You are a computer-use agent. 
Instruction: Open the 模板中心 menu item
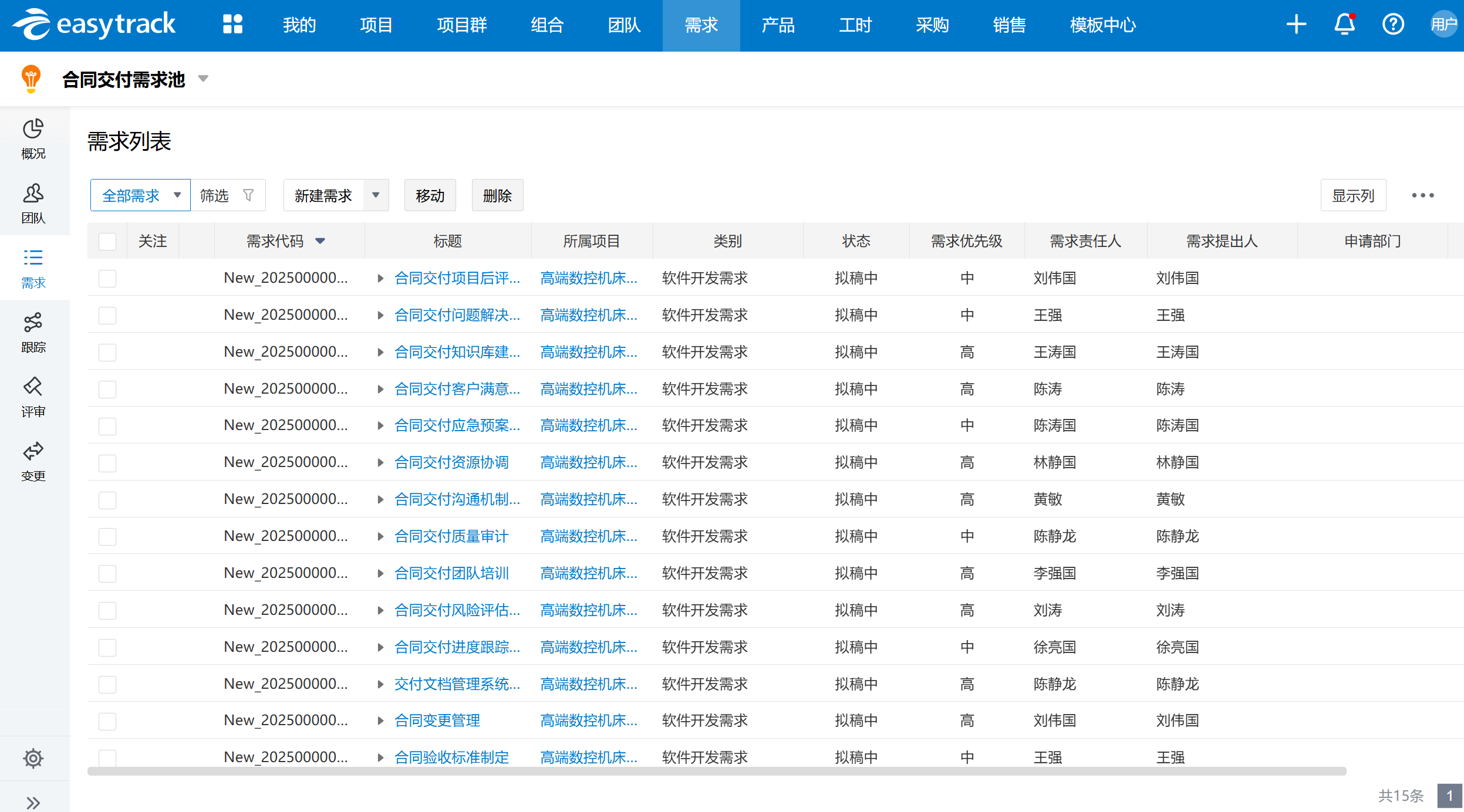click(1102, 25)
